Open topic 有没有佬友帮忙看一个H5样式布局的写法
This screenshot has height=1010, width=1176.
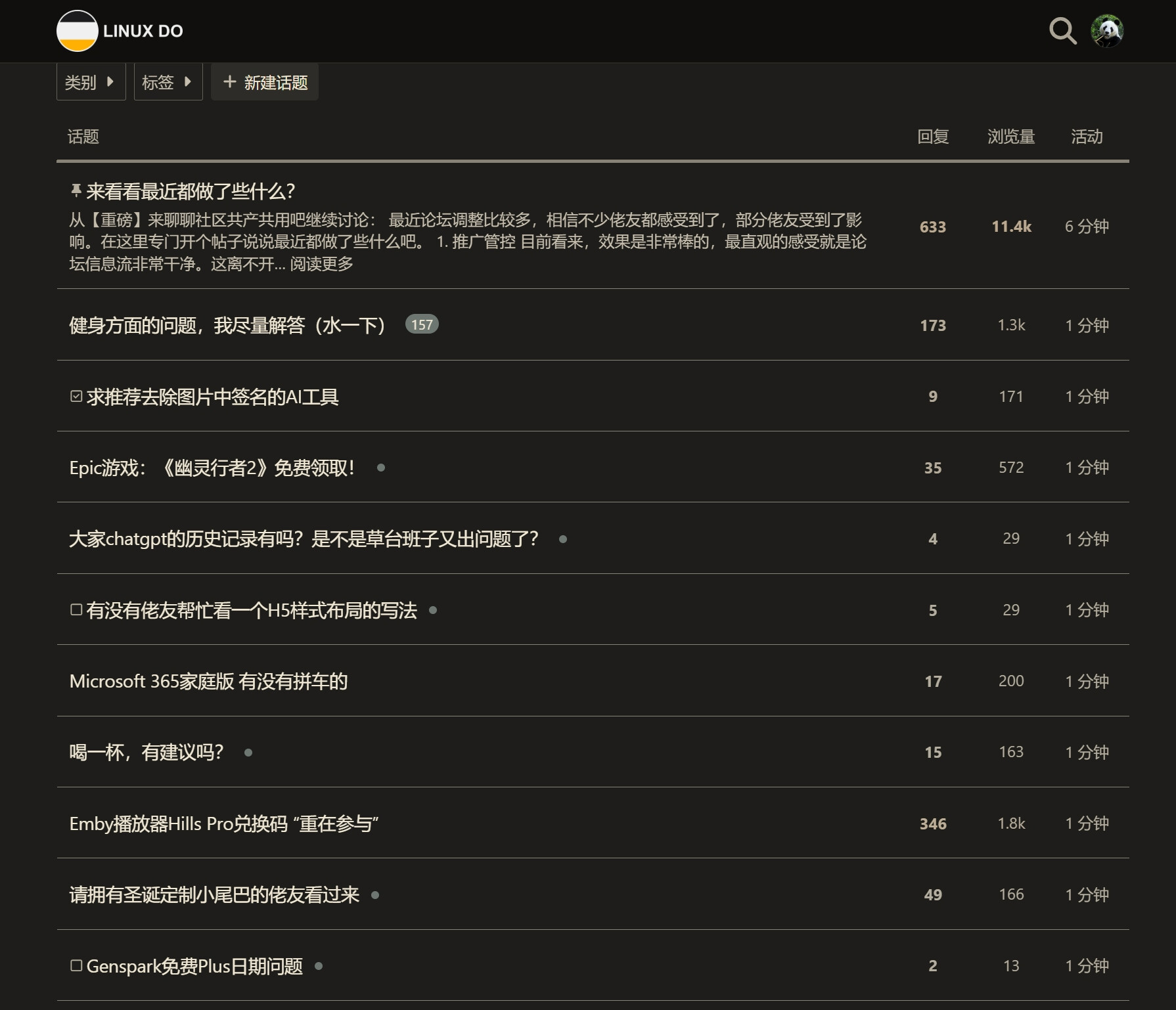pos(252,610)
